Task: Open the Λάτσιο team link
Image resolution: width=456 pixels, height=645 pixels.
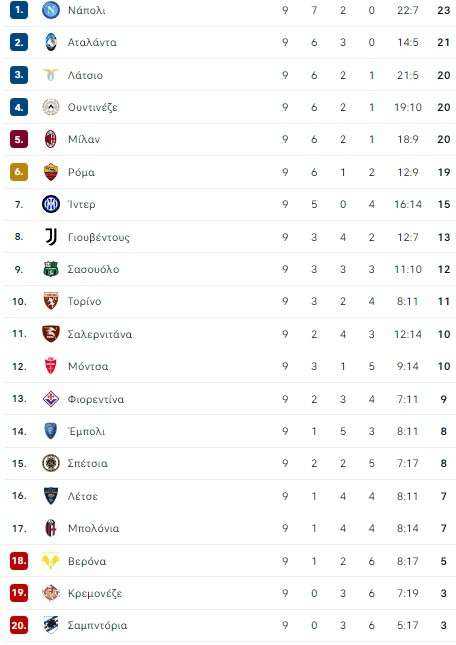Action: [x=85, y=75]
